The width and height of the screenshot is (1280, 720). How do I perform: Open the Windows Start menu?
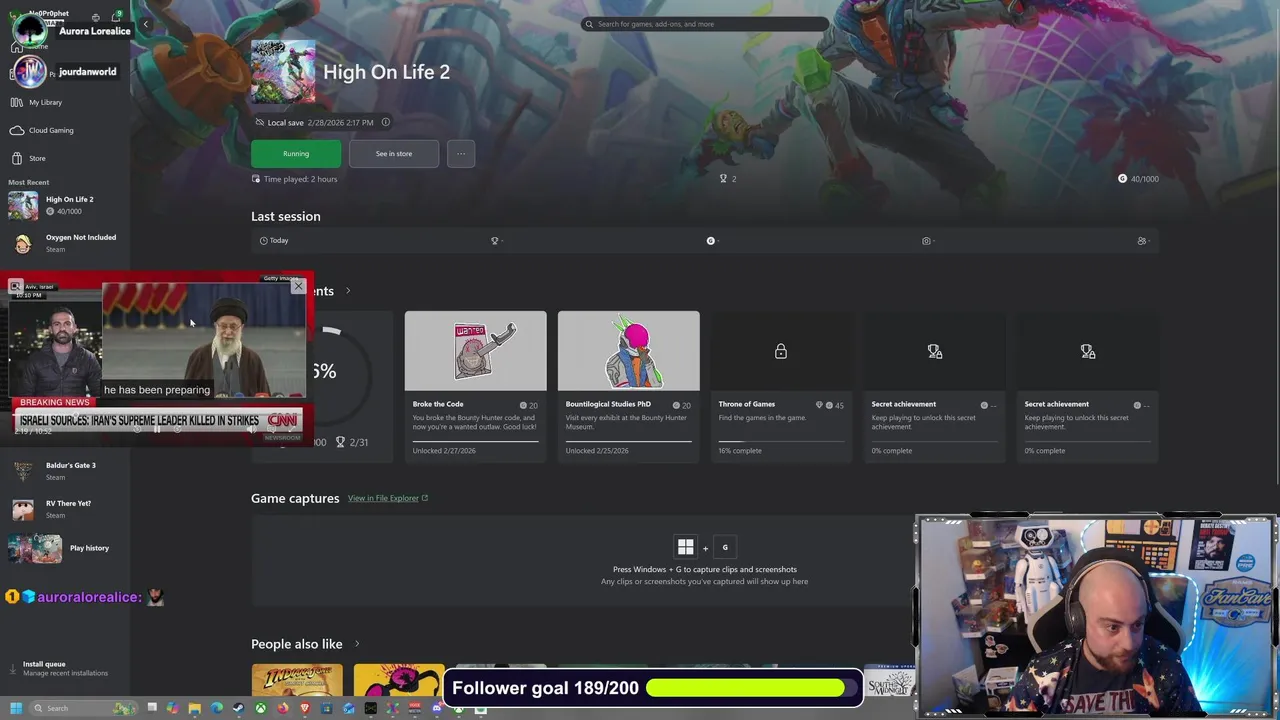[x=16, y=708]
